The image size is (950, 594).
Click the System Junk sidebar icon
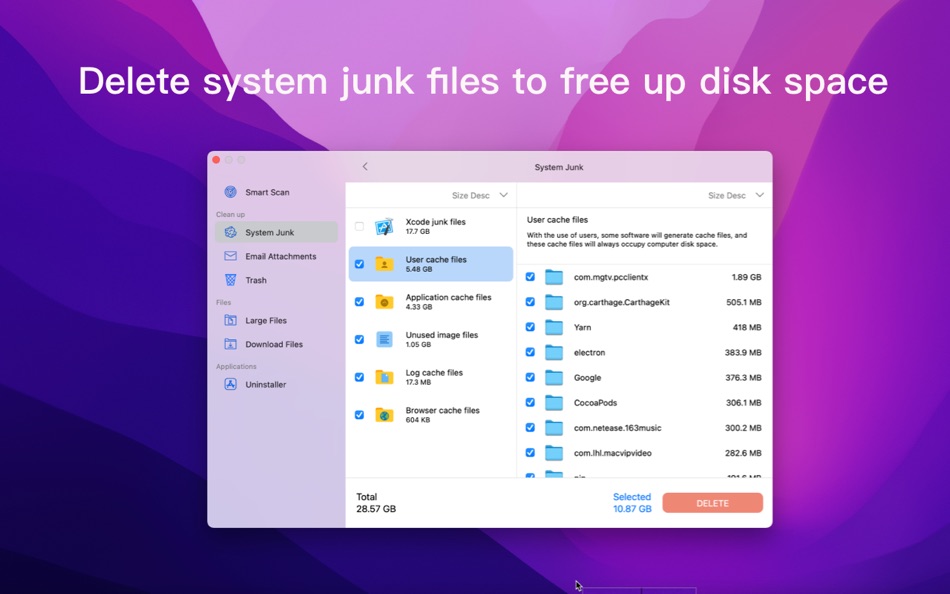point(230,232)
